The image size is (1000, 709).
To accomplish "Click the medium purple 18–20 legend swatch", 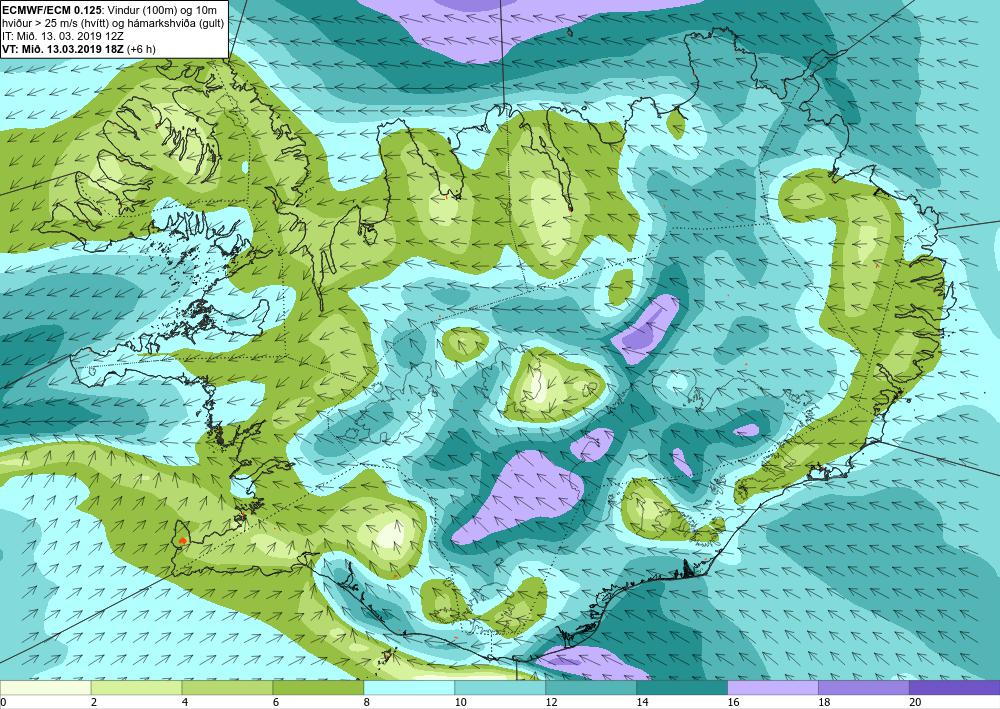I will pos(864,688).
